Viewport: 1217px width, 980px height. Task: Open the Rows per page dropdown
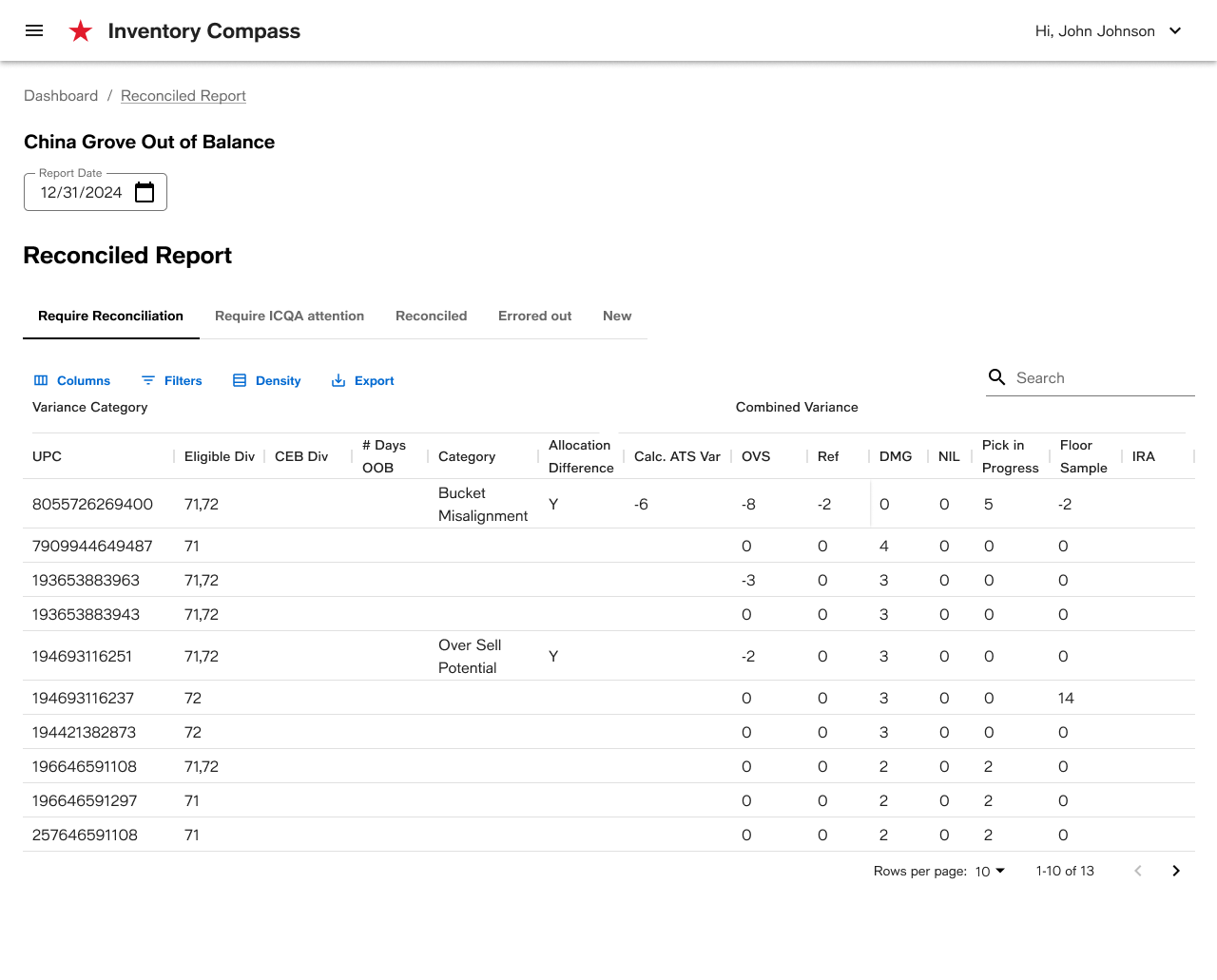click(990, 871)
